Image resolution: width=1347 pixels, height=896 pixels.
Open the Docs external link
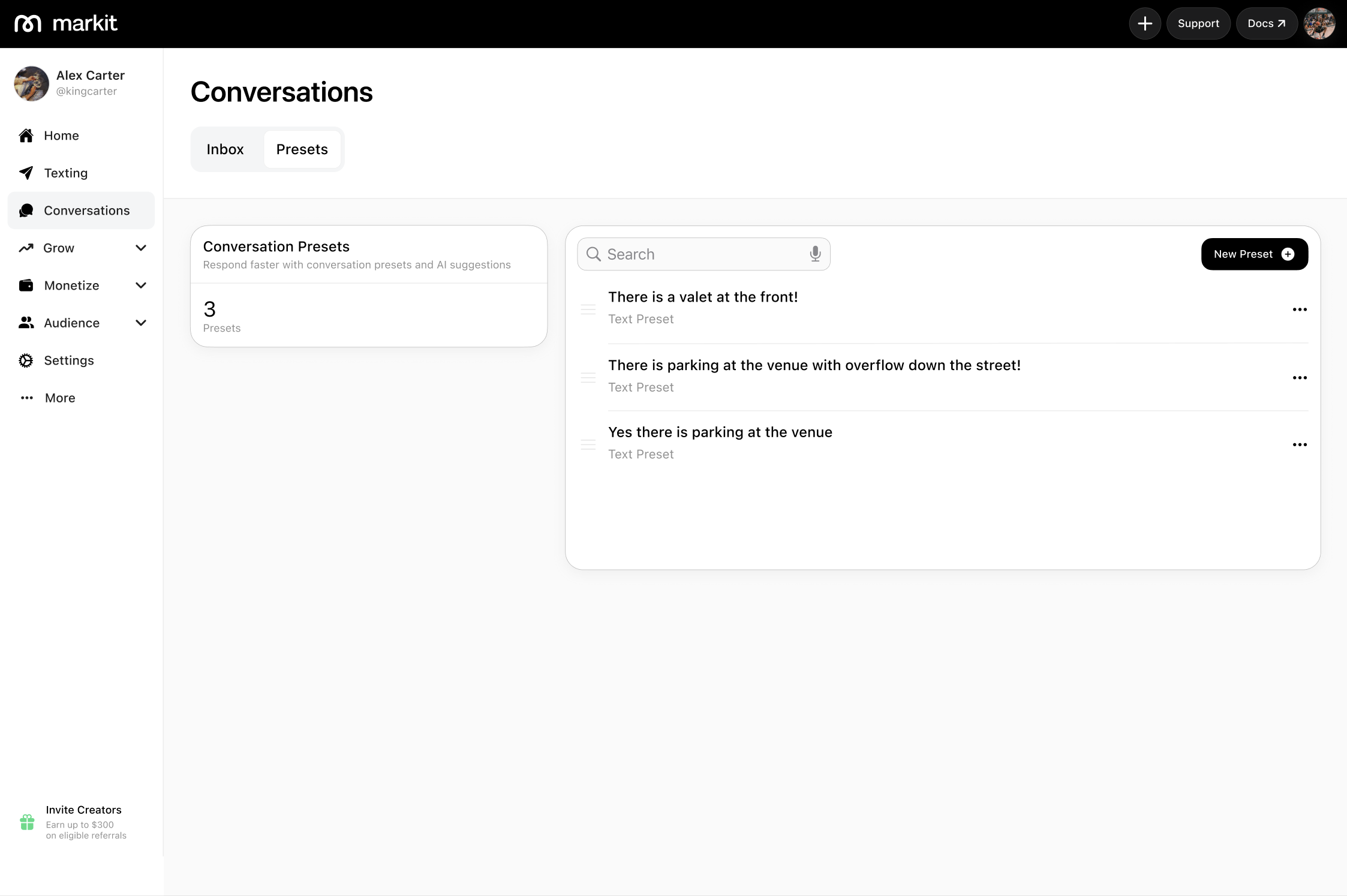click(x=1265, y=23)
